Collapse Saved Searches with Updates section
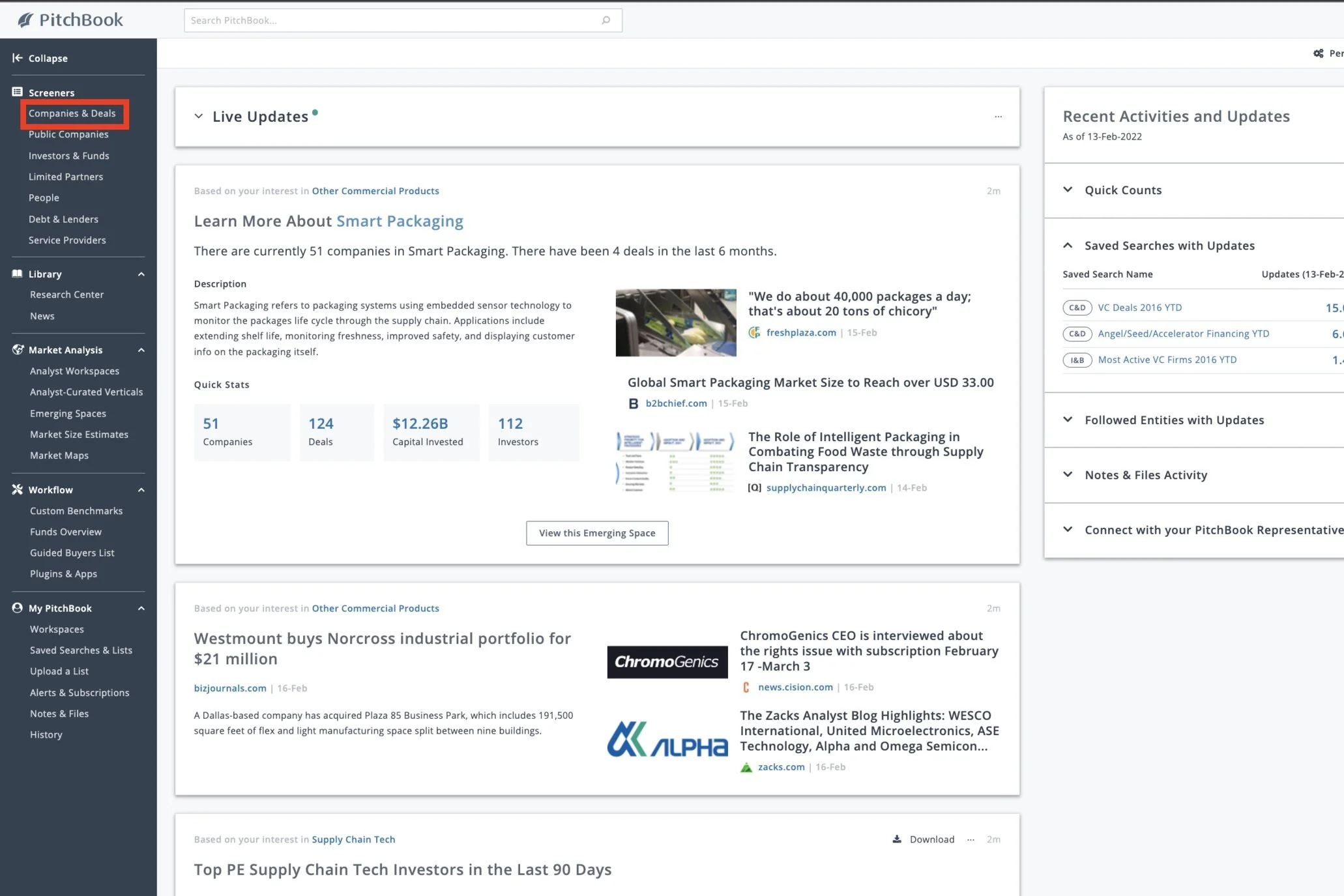 click(x=1068, y=246)
